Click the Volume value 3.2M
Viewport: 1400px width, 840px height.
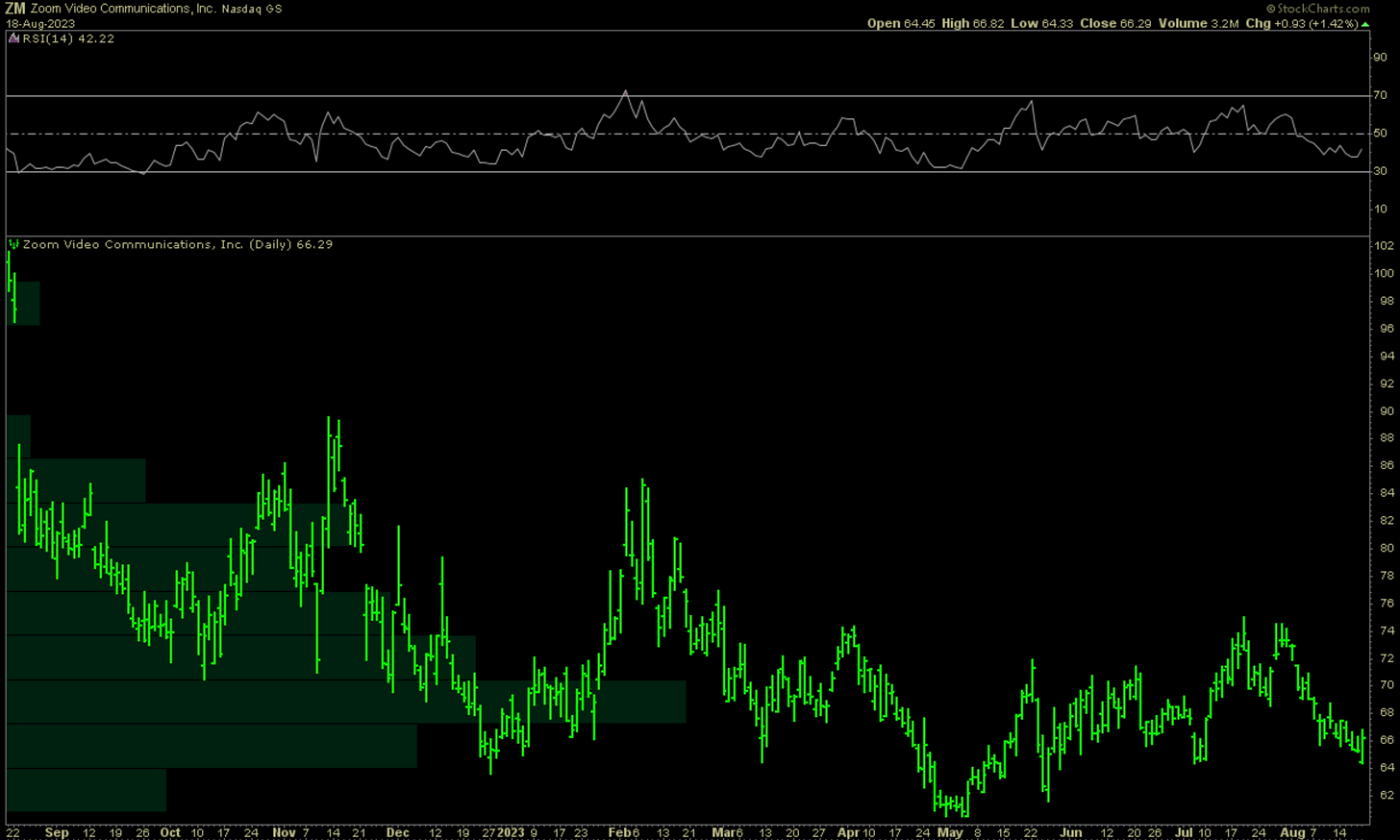(x=1224, y=23)
